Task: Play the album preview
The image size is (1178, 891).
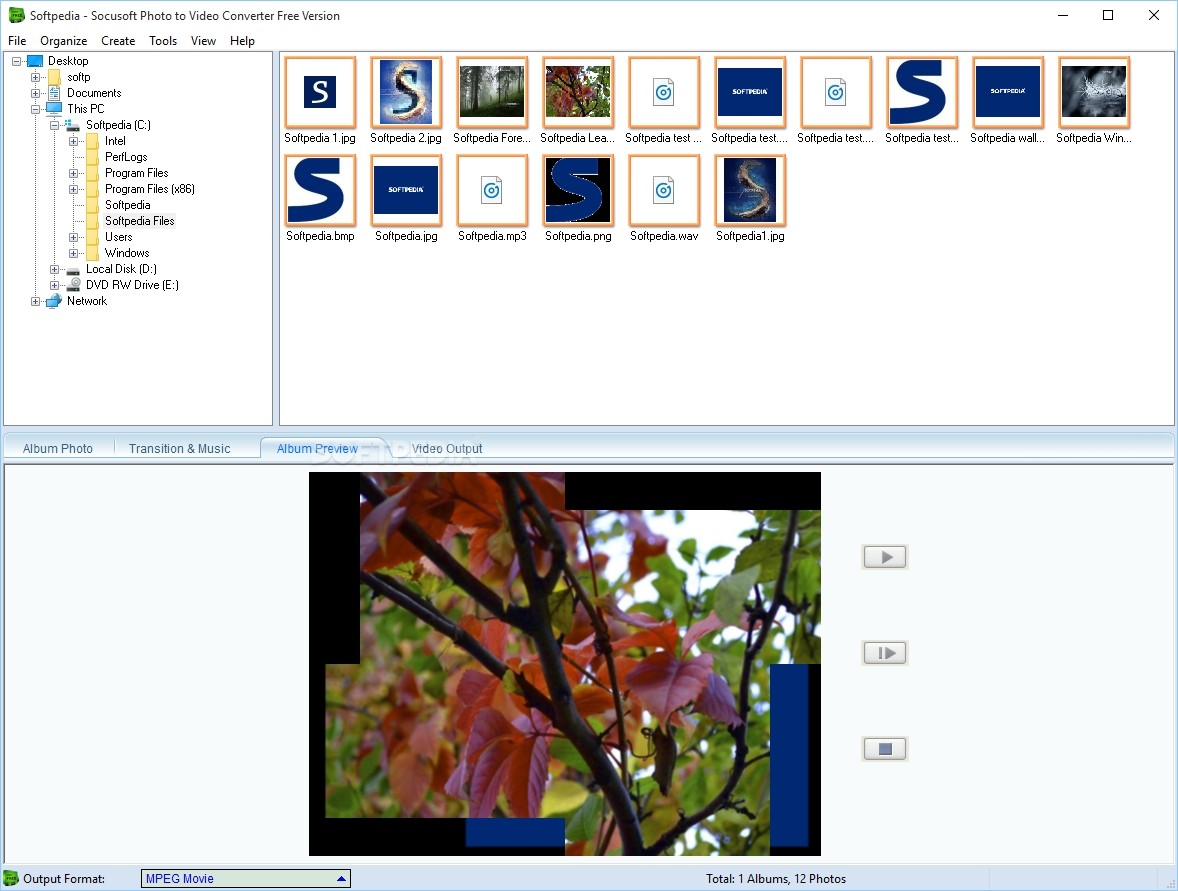Action: point(884,557)
